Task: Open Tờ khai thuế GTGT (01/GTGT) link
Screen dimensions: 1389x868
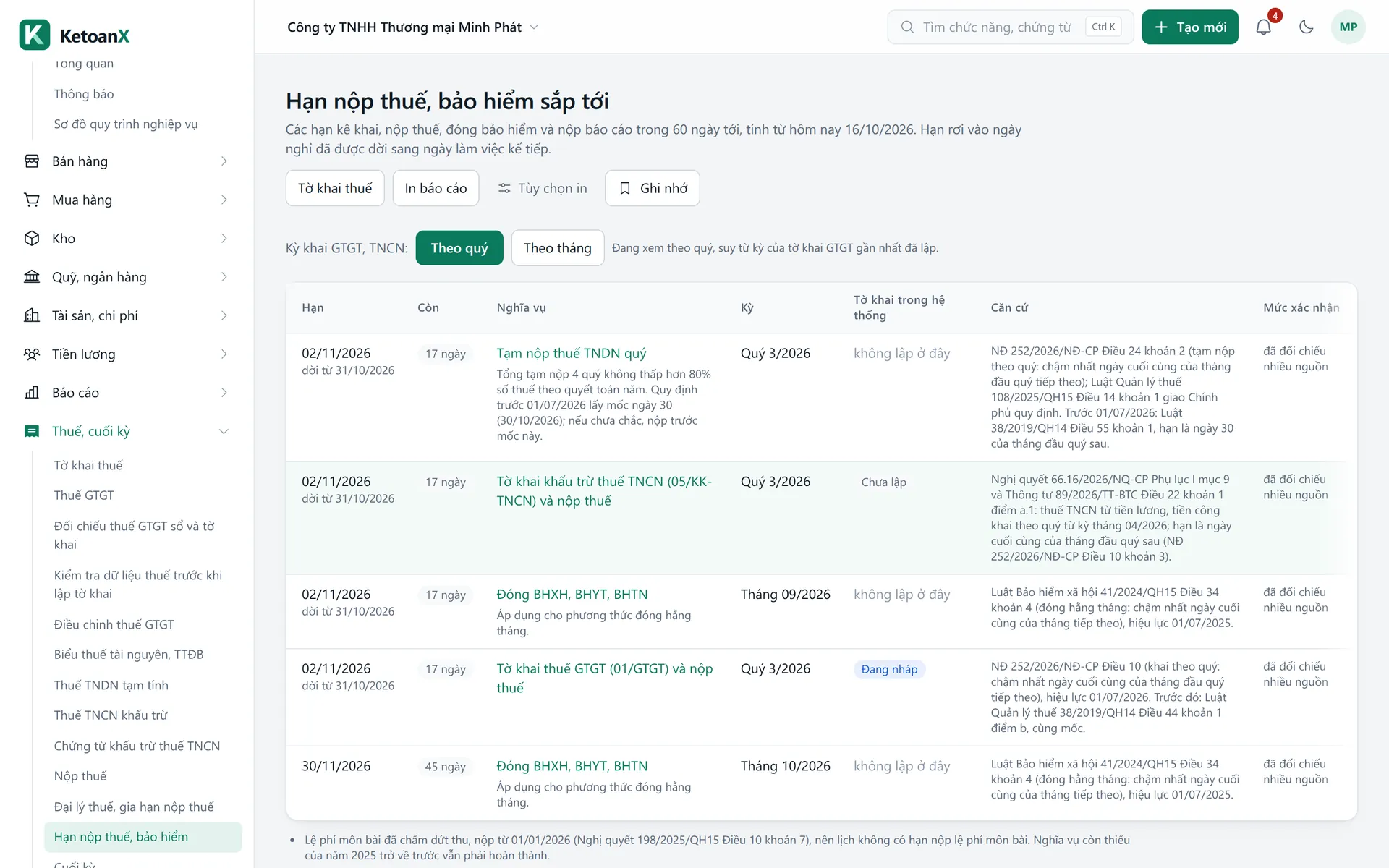Action: pos(605,678)
